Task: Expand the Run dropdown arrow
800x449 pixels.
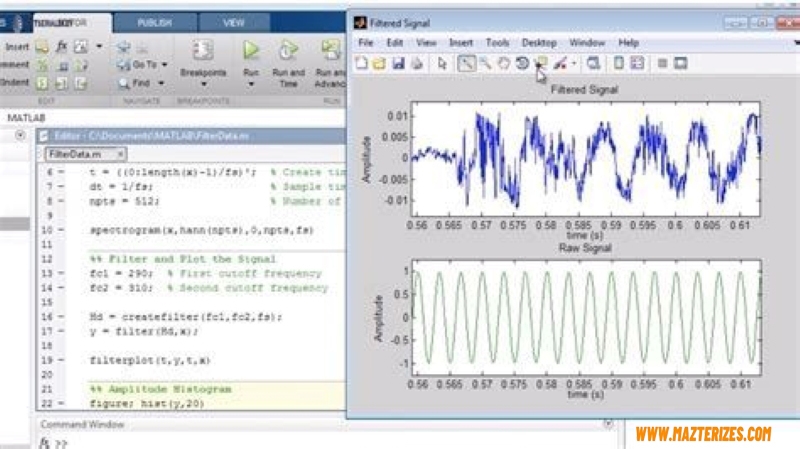Action: [251, 85]
